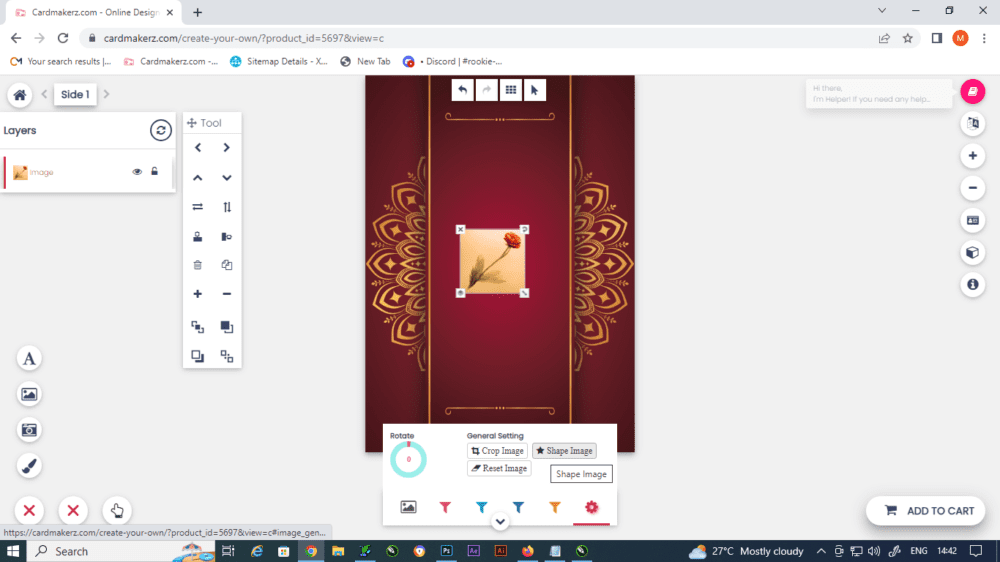Image resolution: width=1000 pixels, height=562 pixels.
Task: Move layer down with the down chevron
Action: [227, 178]
